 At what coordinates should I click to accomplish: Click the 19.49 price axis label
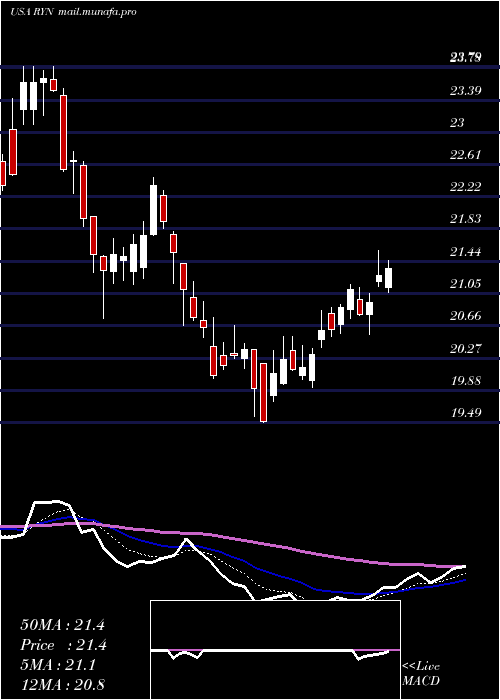point(466,413)
